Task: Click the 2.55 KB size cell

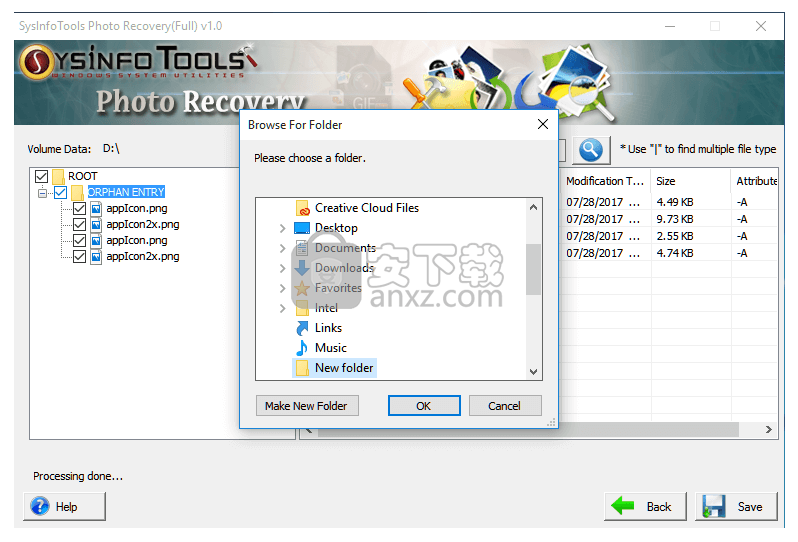Action: (x=675, y=237)
